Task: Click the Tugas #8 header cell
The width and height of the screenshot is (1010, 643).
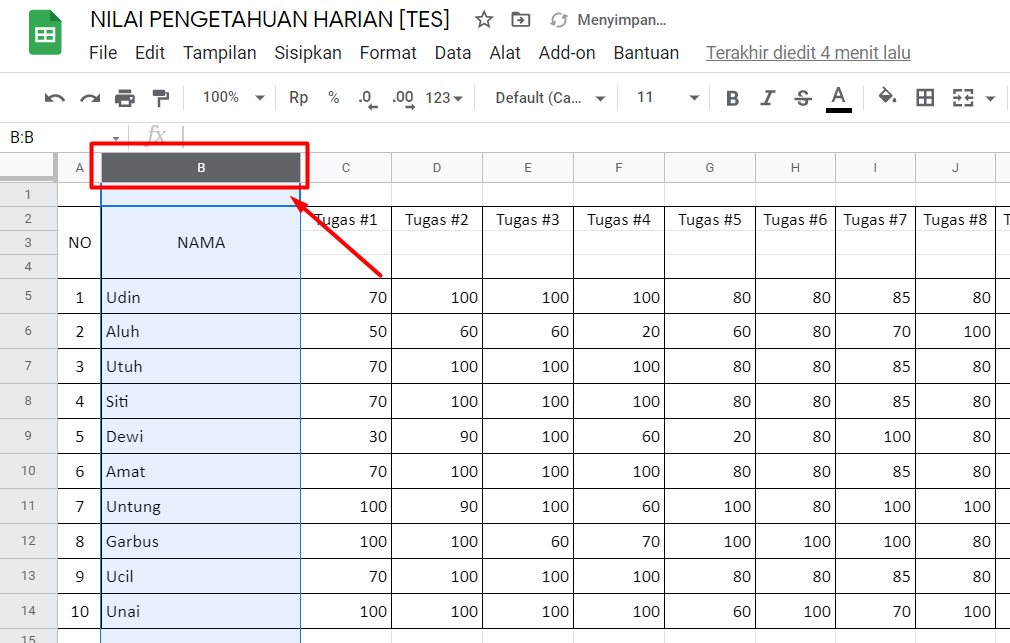Action: coord(955,220)
